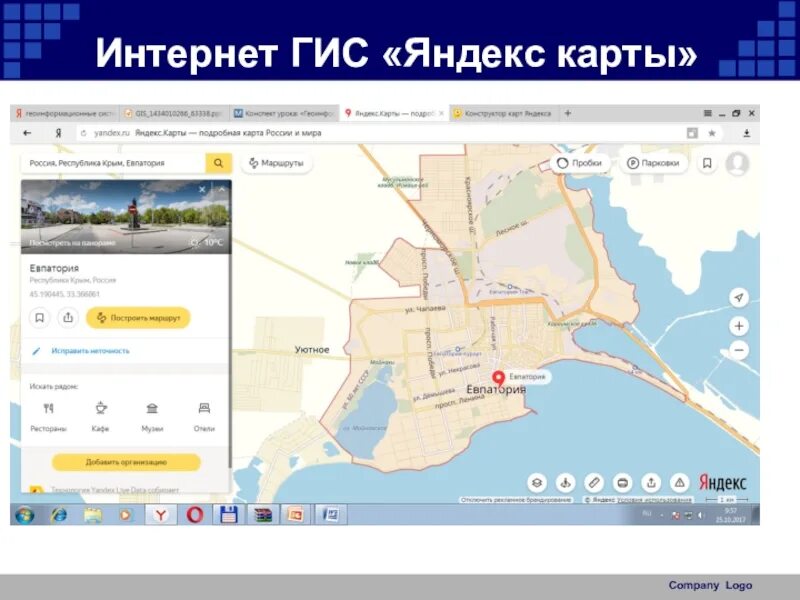This screenshot has height=600, width=800.
Task: Search nearby Рестораны
Action: tap(48, 417)
